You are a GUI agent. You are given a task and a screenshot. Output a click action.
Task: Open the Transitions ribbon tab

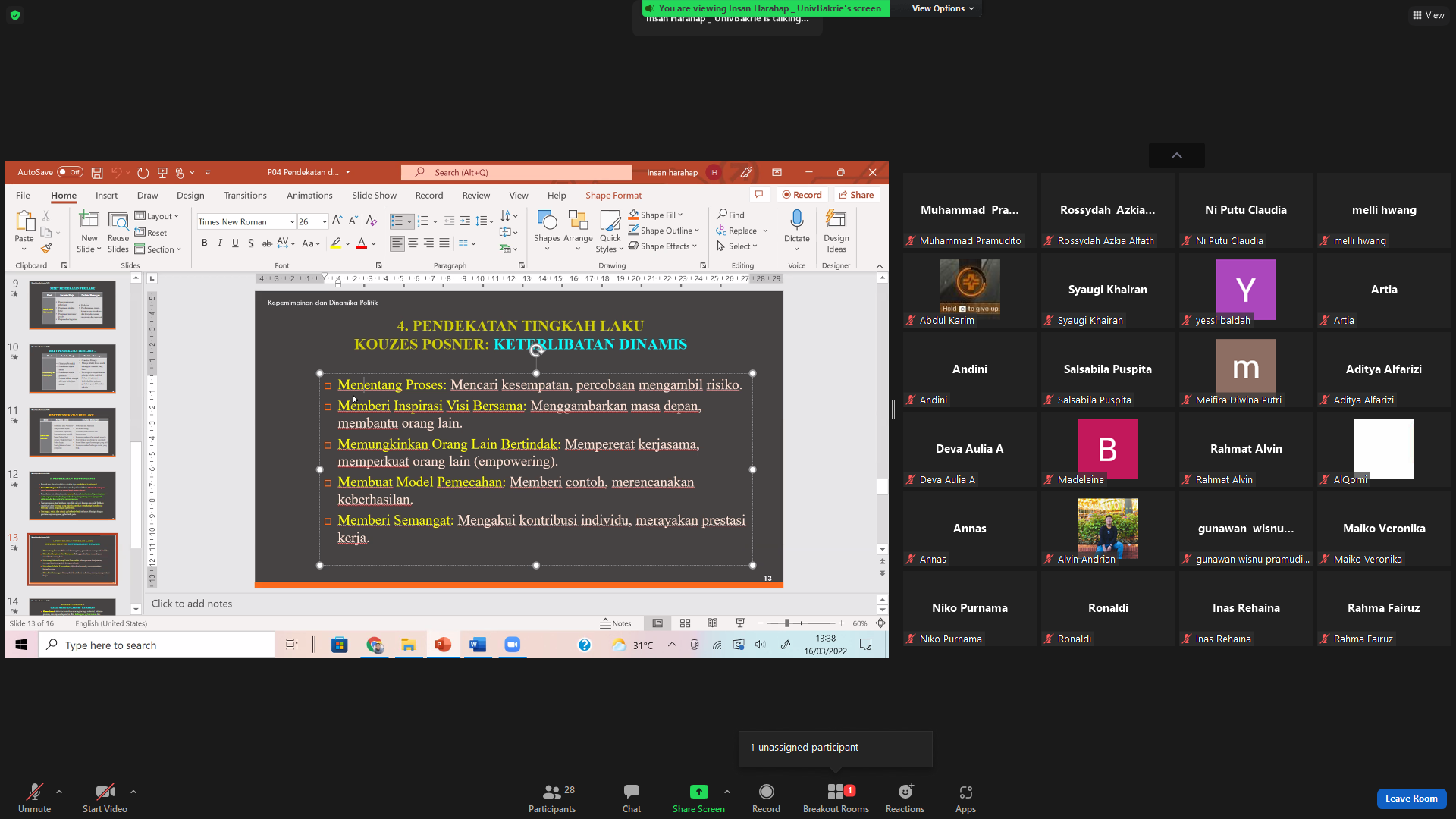(x=245, y=196)
